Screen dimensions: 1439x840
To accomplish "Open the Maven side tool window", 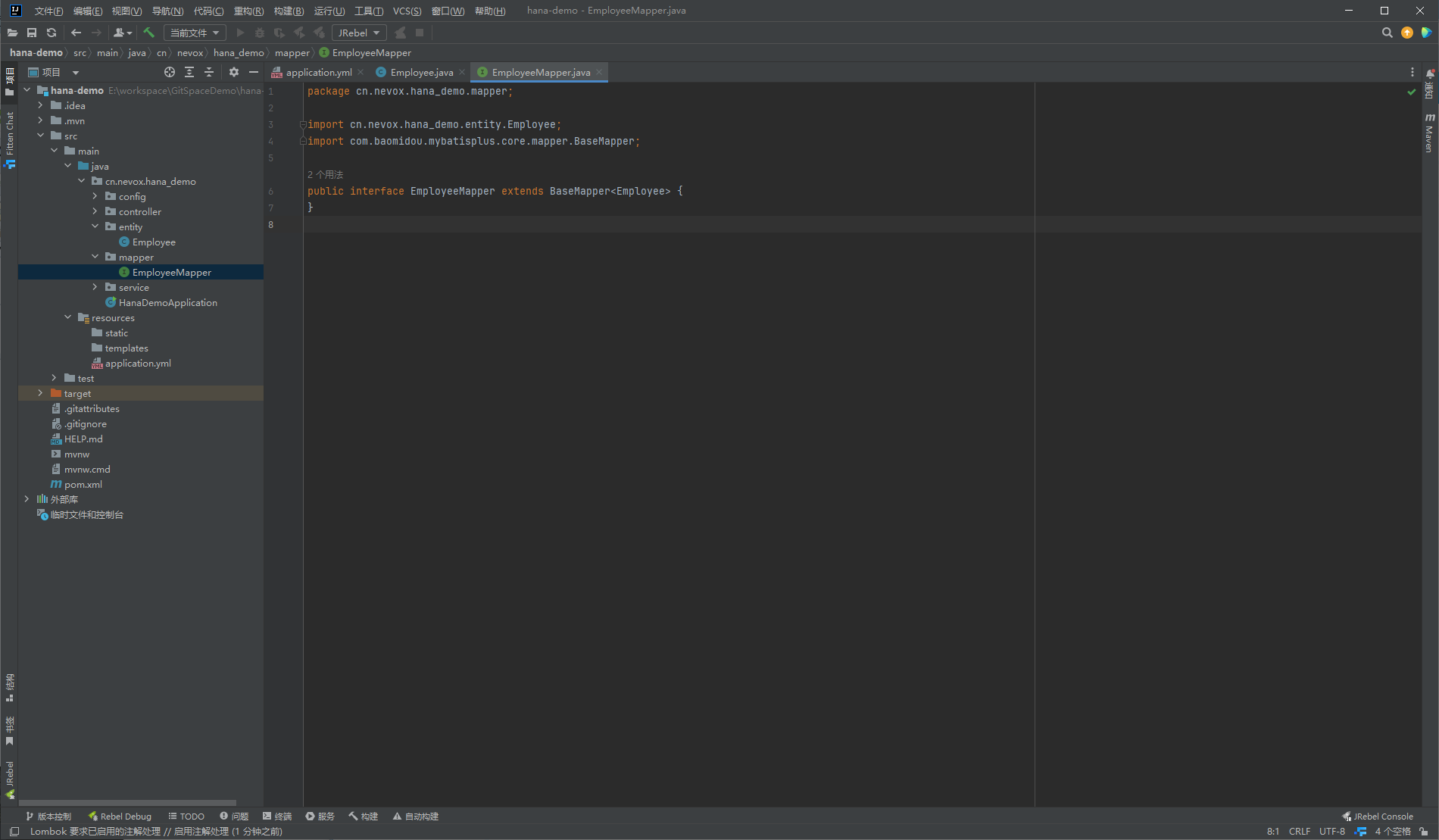I will click(1429, 133).
